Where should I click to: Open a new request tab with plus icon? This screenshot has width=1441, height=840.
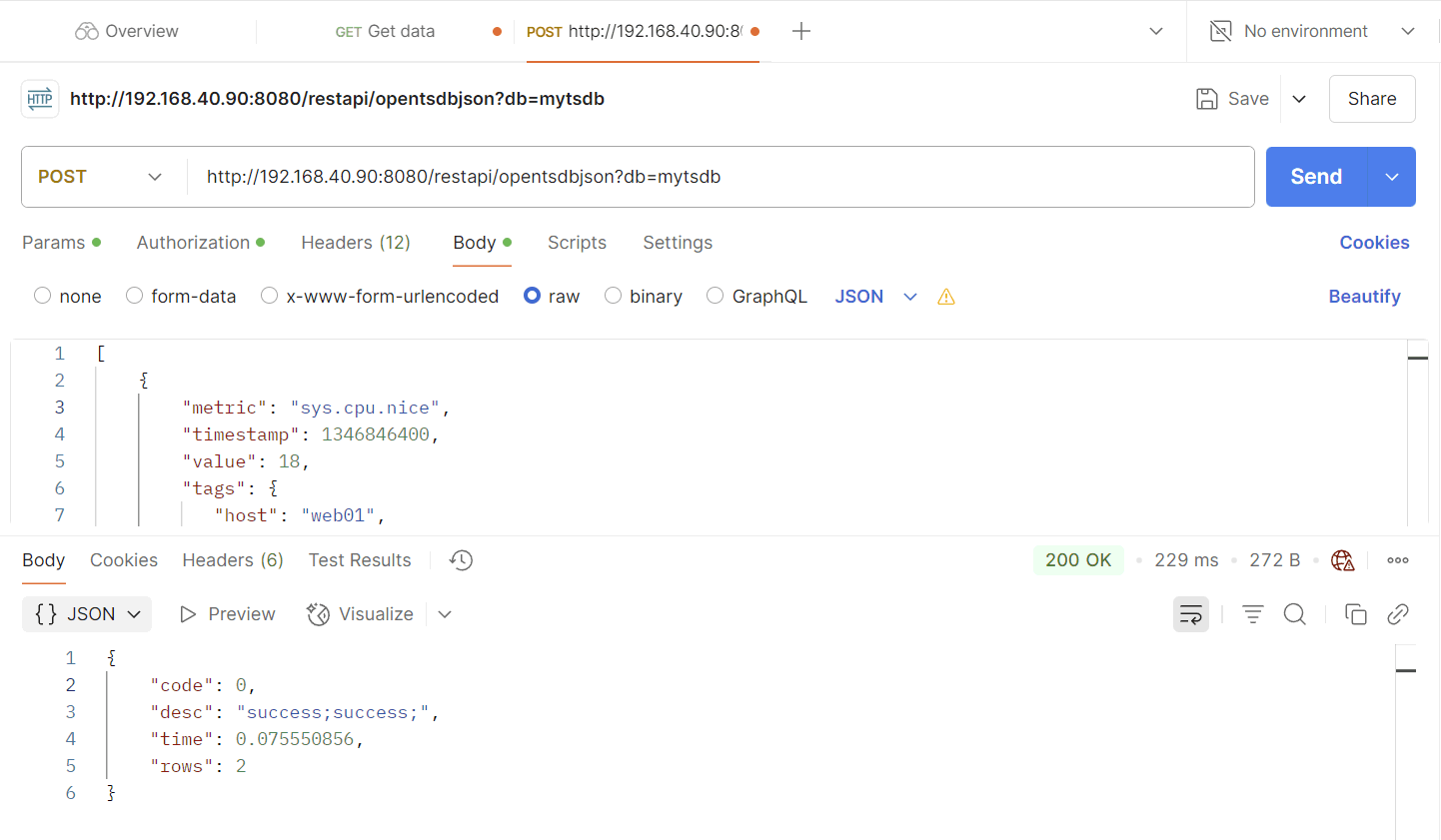(800, 31)
